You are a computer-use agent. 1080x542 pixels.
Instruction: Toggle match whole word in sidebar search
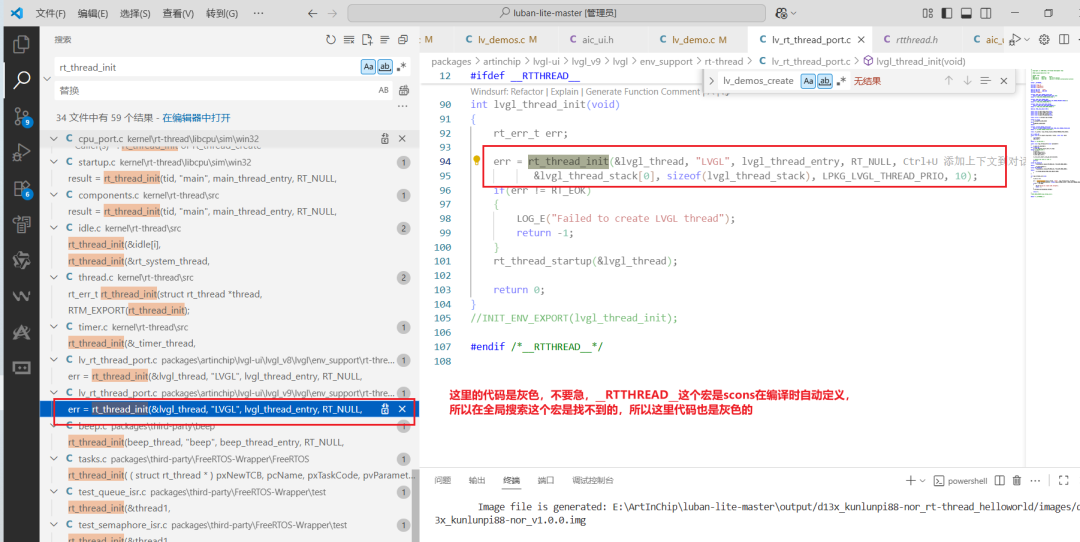[385, 67]
